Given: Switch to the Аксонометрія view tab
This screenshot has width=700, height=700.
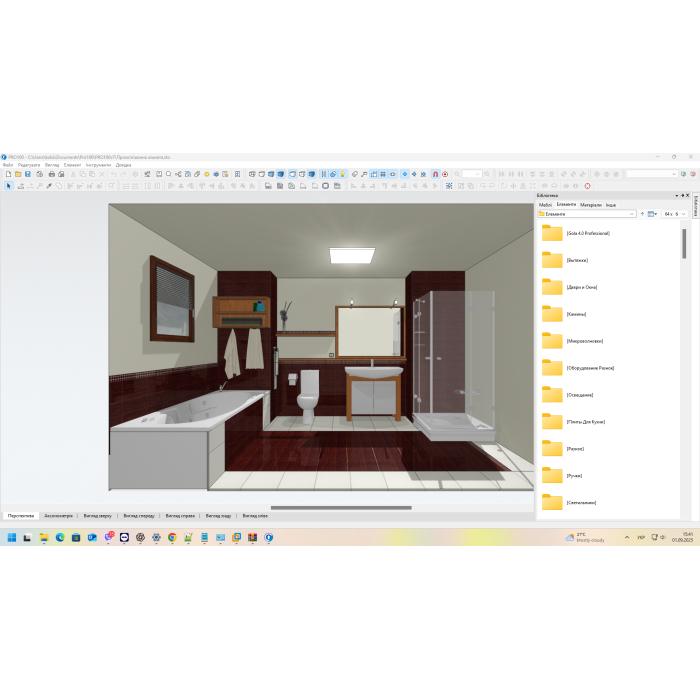Looking at the screenshot, I should (x=58, y=516).
